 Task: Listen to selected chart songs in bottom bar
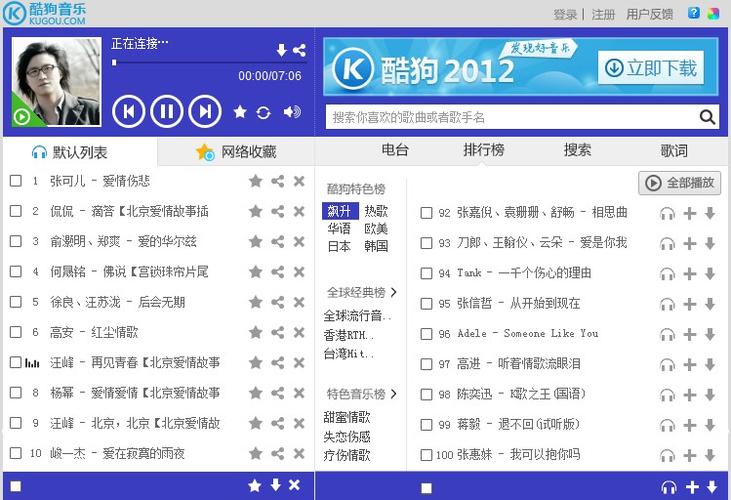point(669,487)
